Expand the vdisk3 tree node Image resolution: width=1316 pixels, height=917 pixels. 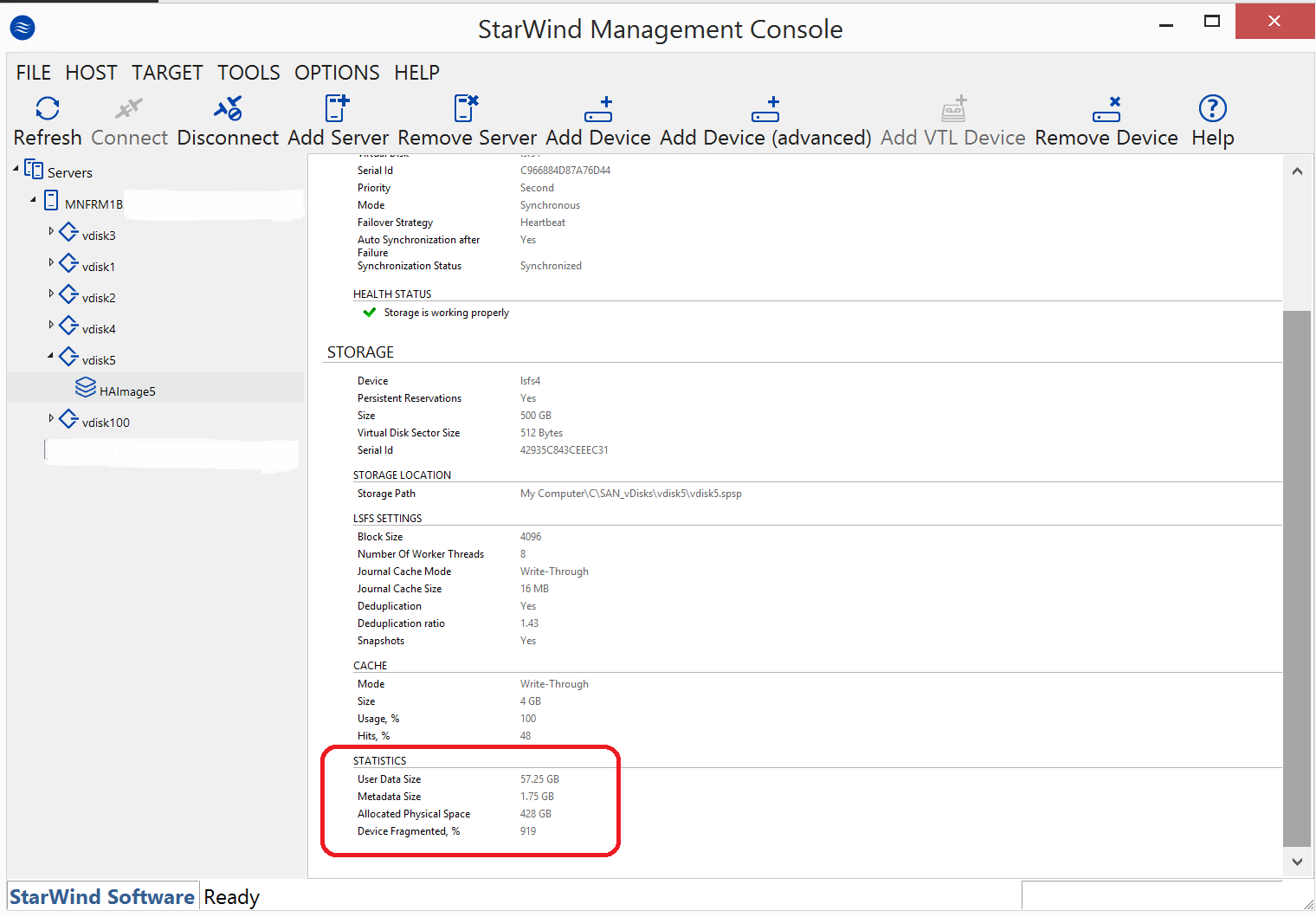pos(51,231)
